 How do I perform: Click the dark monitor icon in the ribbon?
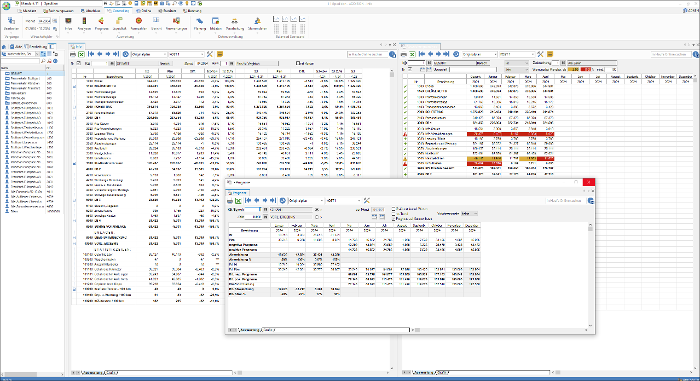tap(68, 21)
